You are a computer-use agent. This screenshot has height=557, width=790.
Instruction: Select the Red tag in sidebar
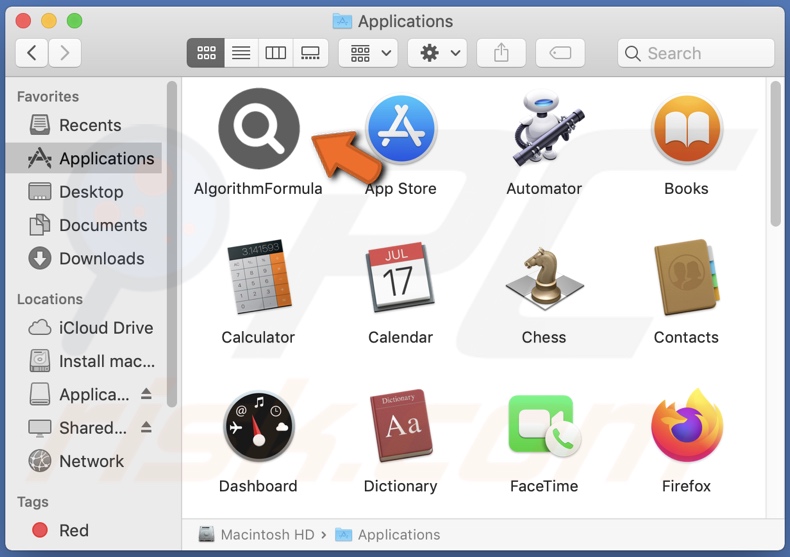pos(84,530)
